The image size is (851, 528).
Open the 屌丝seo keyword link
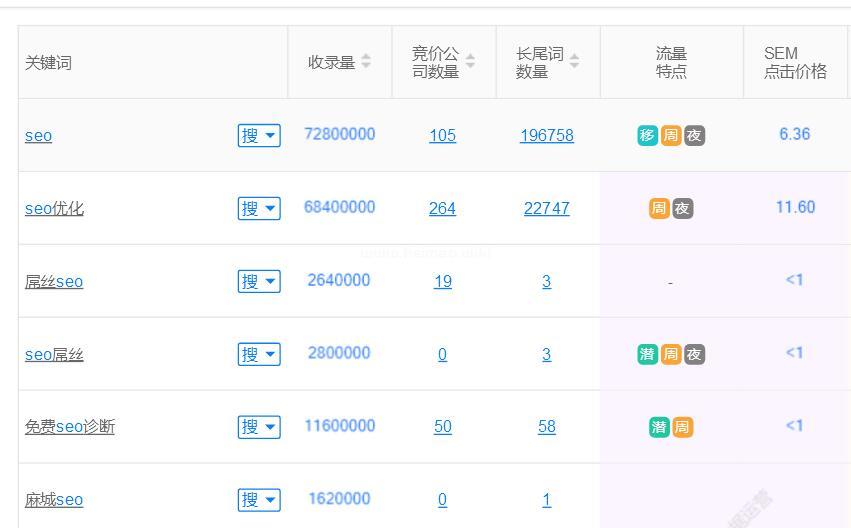coord(54,282)
